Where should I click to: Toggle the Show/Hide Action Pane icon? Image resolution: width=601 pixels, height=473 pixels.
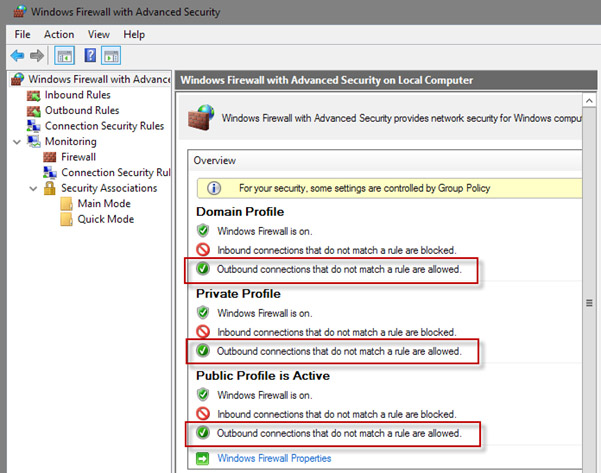pyautogui.click(x=111, y=56)
